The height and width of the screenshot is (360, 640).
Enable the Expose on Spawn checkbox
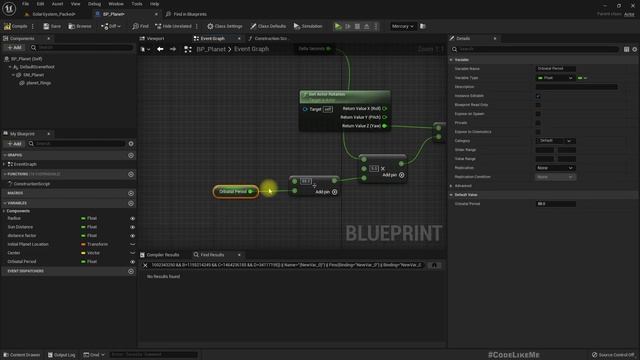coord(538,114)
